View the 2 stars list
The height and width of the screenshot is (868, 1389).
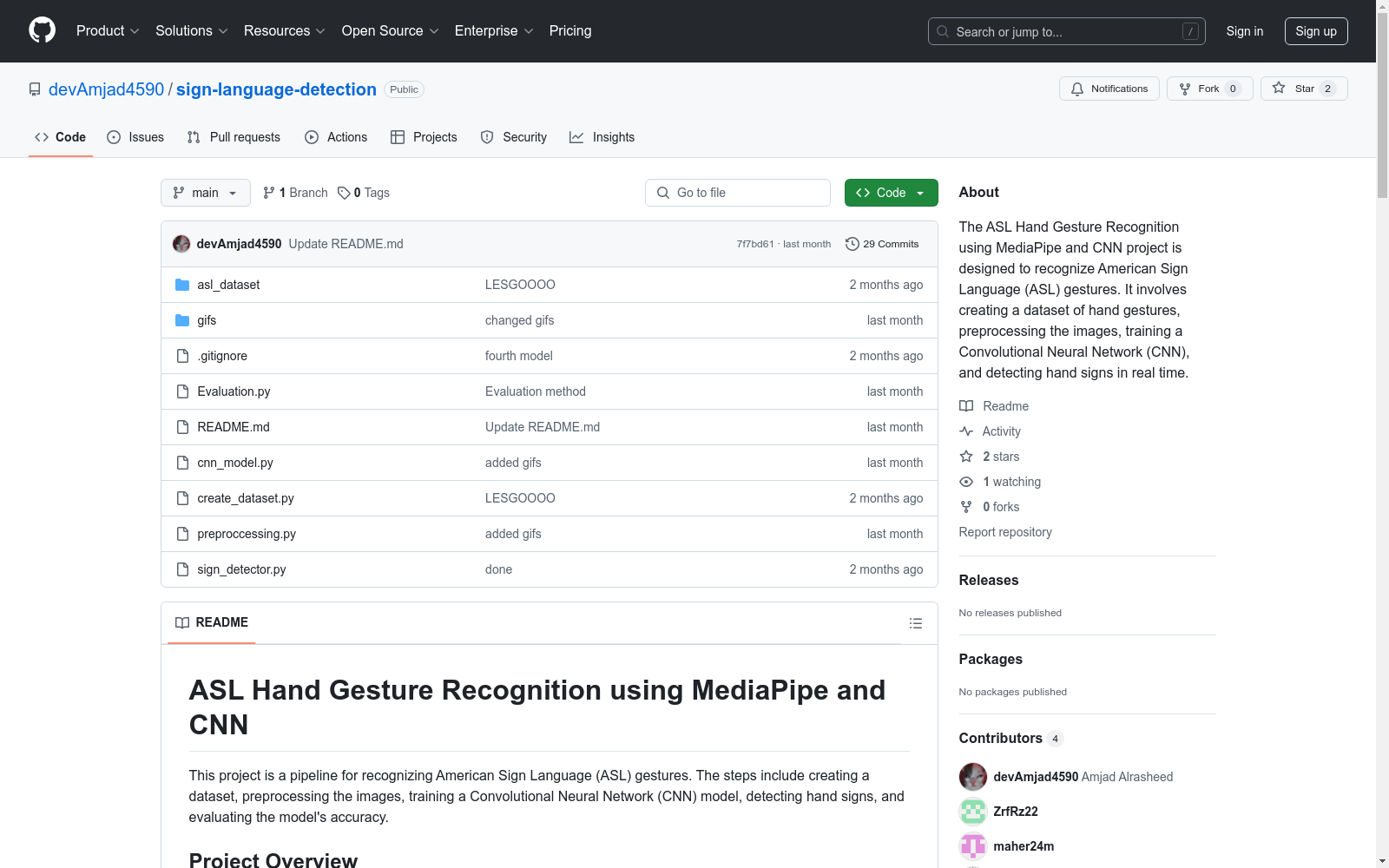[990, 457]
